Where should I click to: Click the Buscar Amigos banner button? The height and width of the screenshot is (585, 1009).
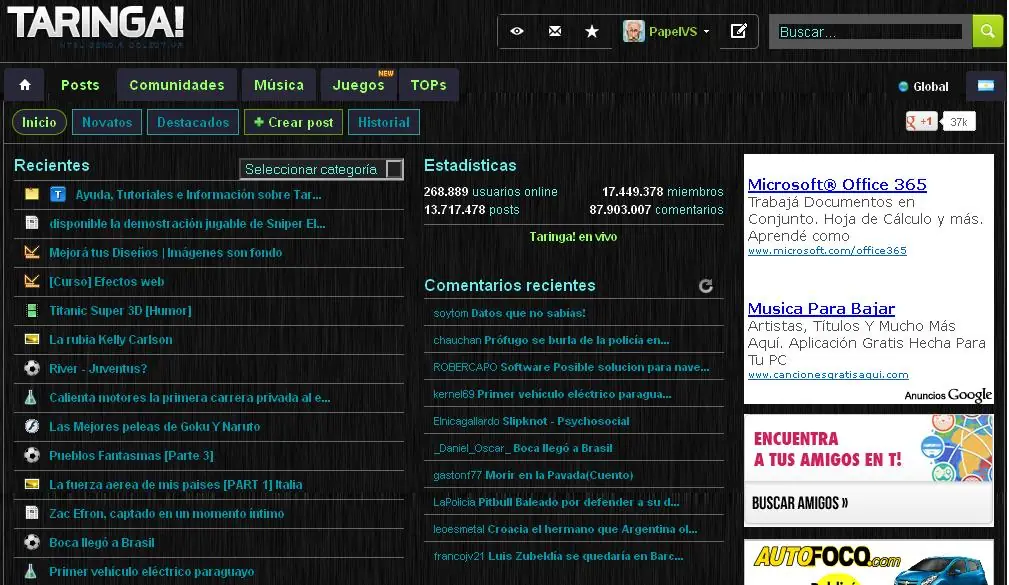[x=800, y=503]
